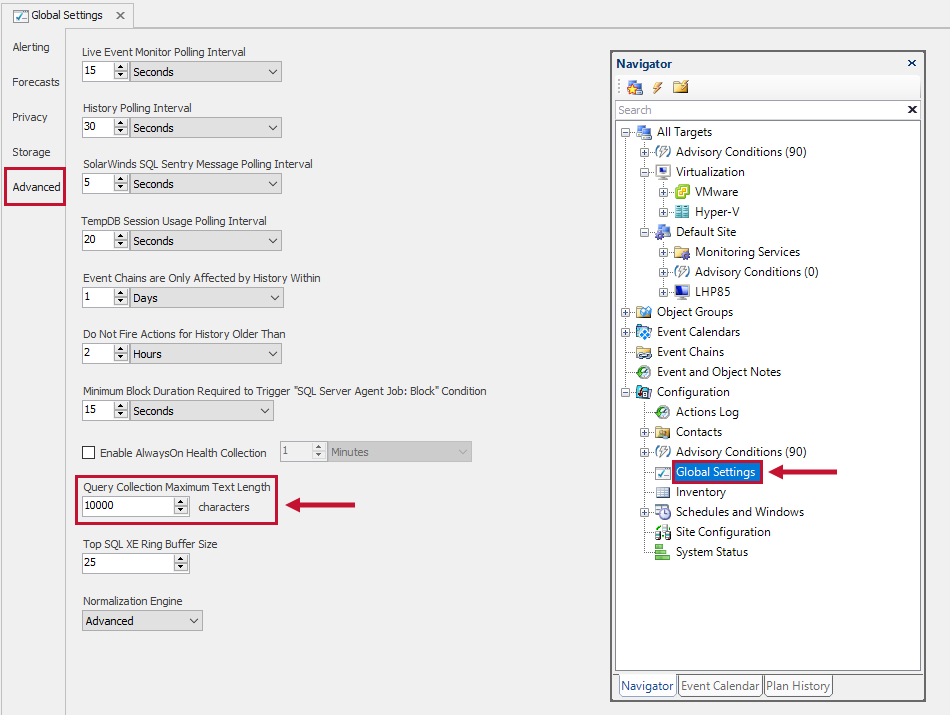
Task: Select the Alerting section in the sidebar
Action: [x=31, y=47]
